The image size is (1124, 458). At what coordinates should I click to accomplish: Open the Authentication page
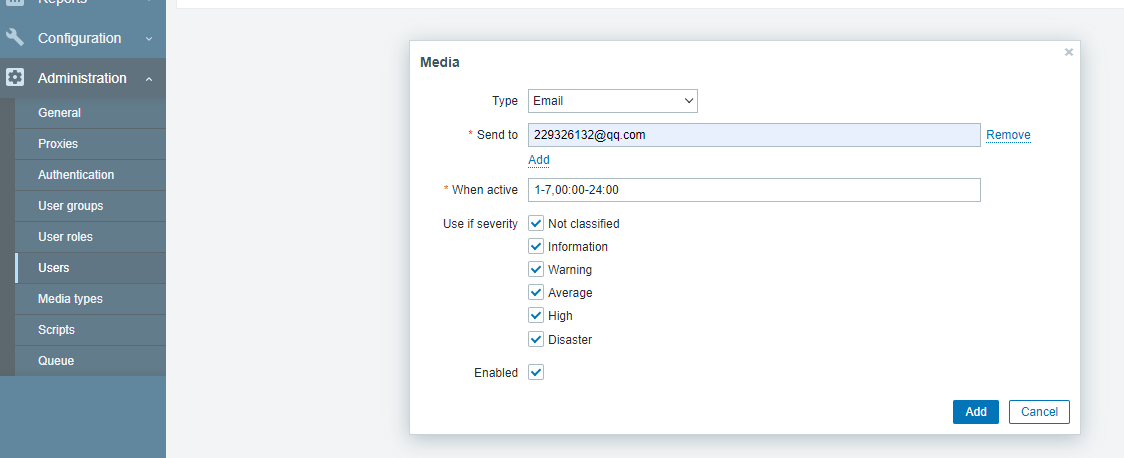[90, 175]
